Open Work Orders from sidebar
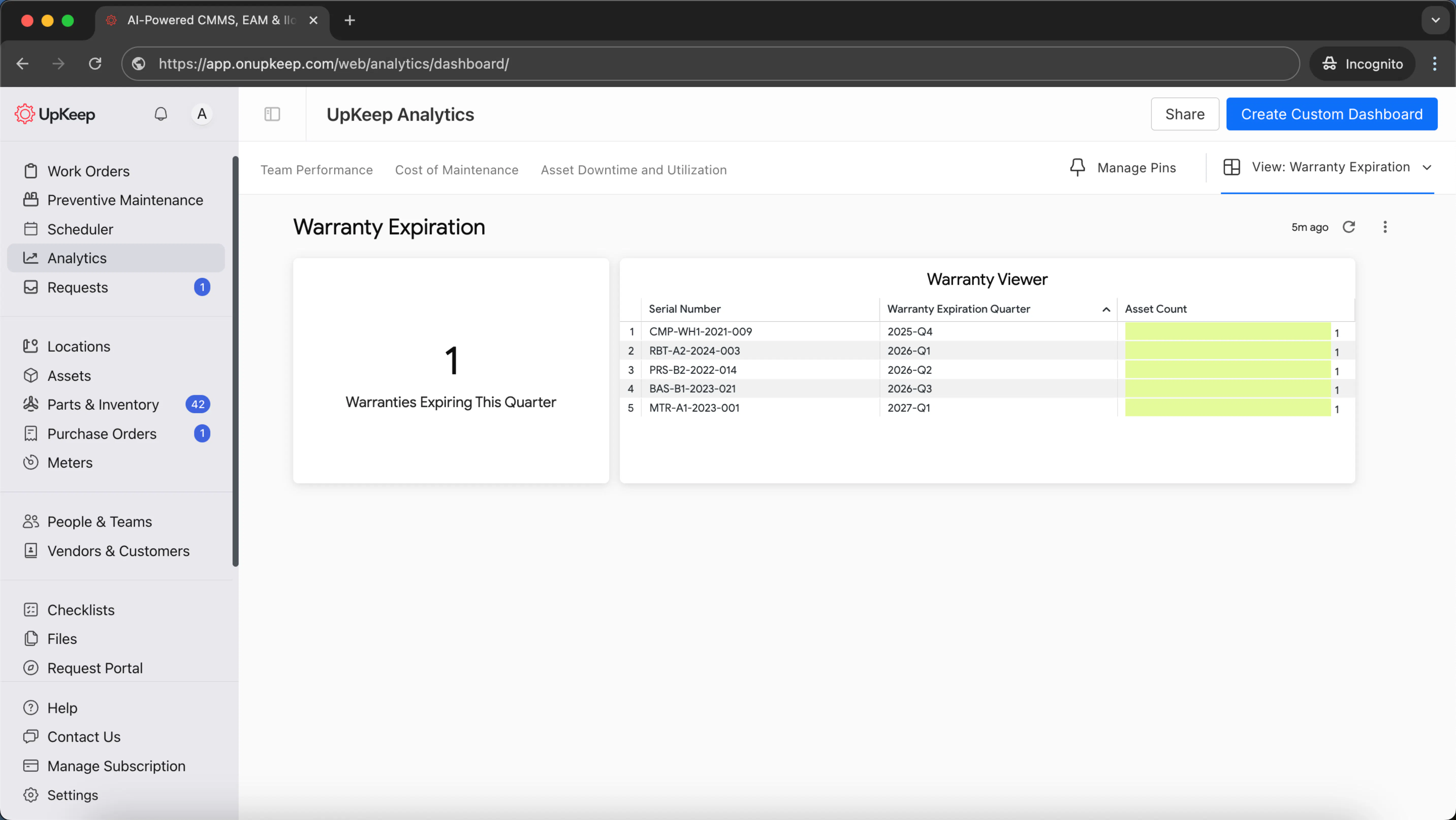Screen dimensions: 1456x820 click(x=88, y=171)
